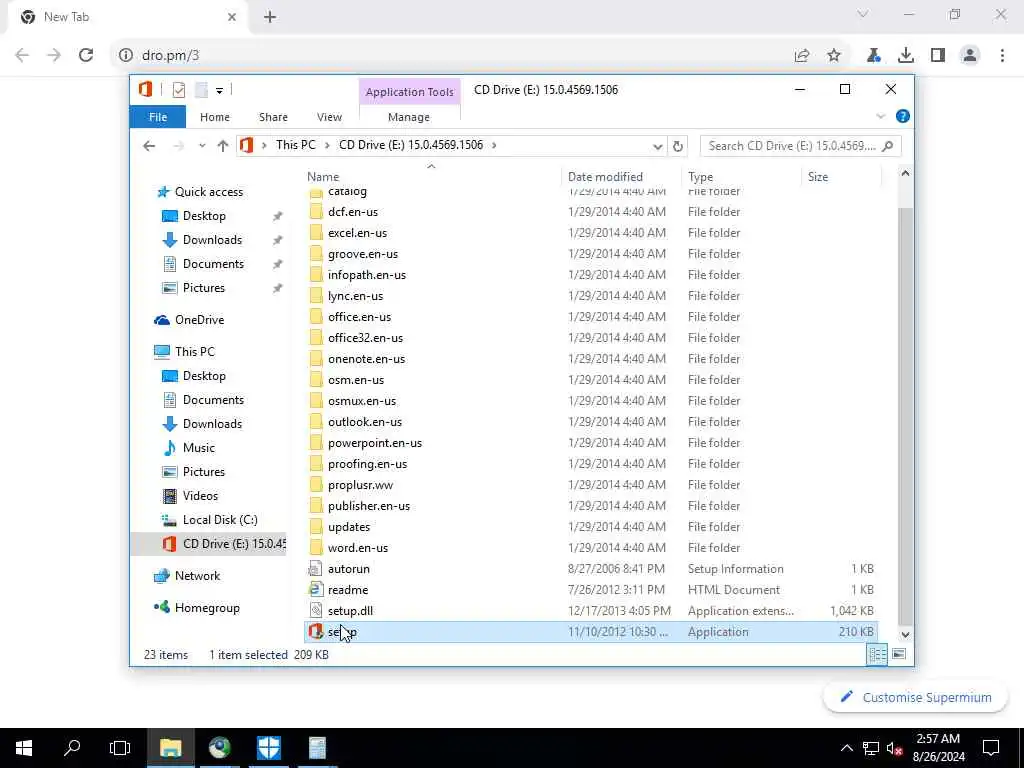Open the Action Center notifications icon

coord(991,748)
